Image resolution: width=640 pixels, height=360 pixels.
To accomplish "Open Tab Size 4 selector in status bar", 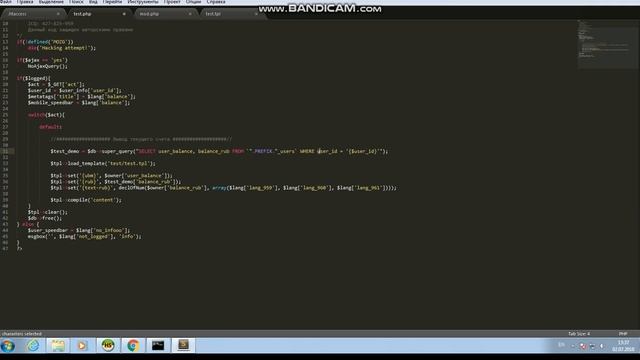I will [579, 333].
